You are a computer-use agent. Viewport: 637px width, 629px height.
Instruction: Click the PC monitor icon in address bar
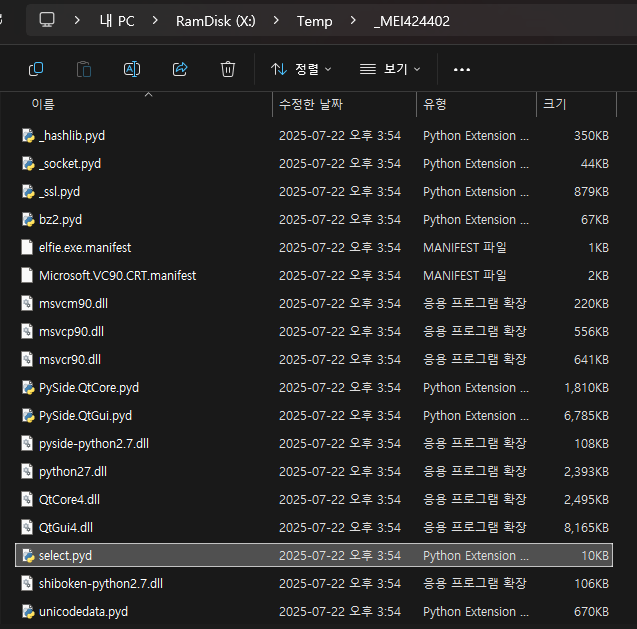pos(47,20)
